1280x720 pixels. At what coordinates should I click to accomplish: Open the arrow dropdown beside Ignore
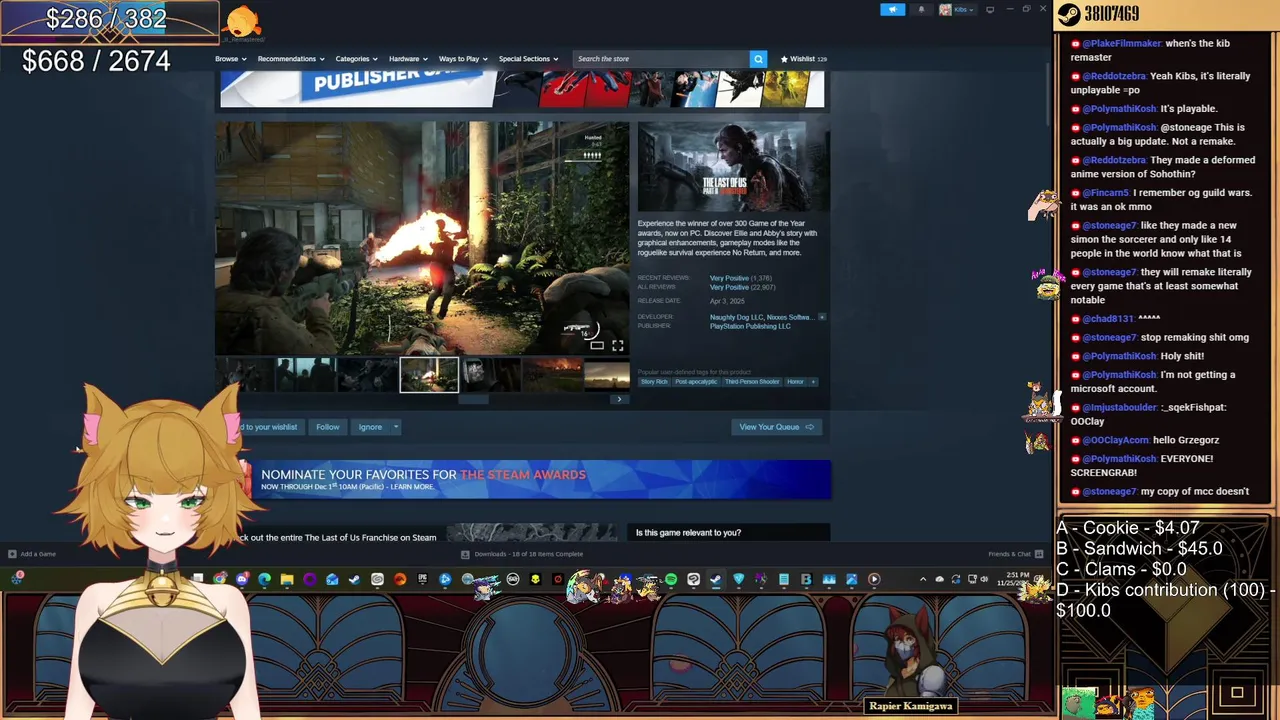coord(396,427)
